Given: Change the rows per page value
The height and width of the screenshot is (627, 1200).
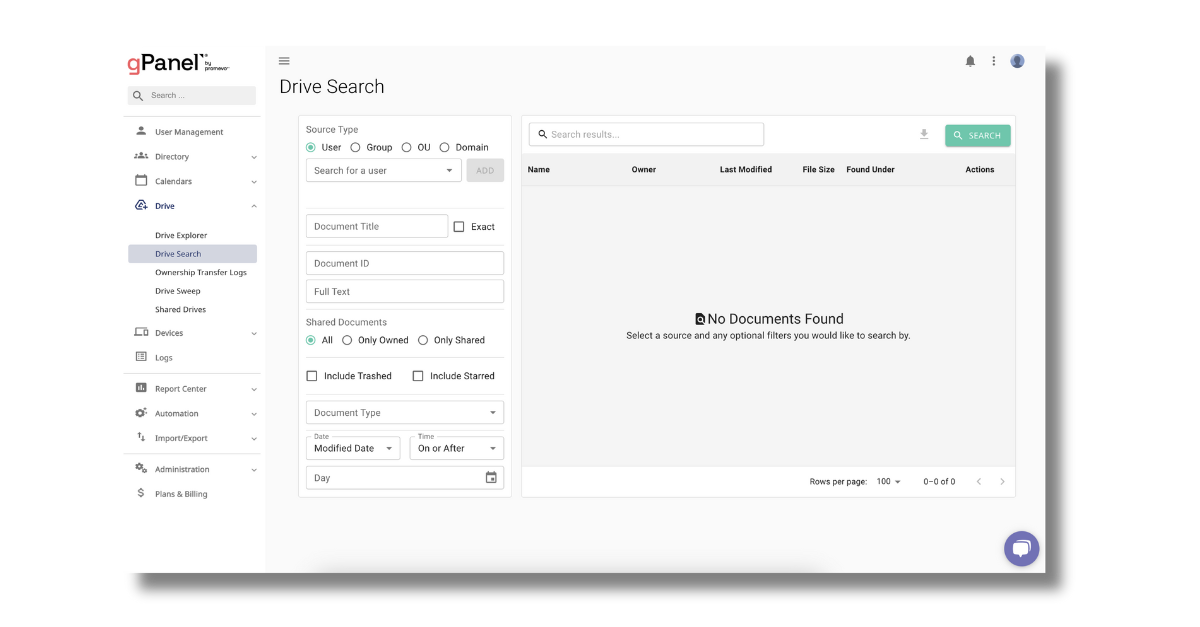Looking at the screenshot, I should pyautogui.click(x=887, y=481).
